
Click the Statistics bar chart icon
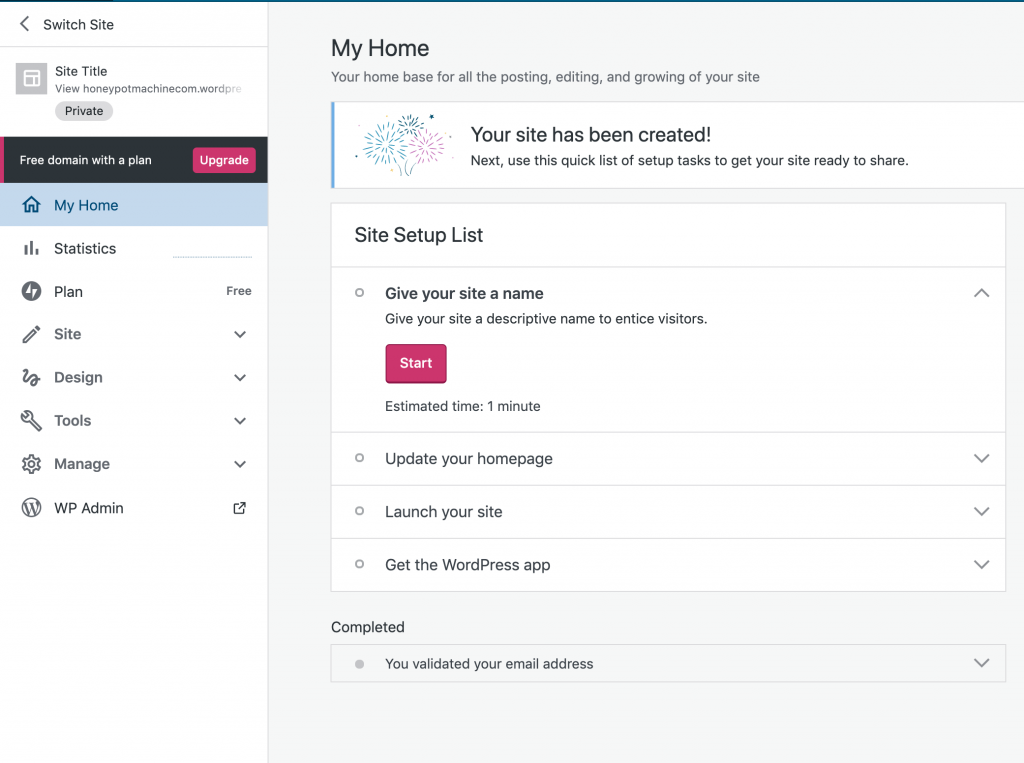[32, 248]
